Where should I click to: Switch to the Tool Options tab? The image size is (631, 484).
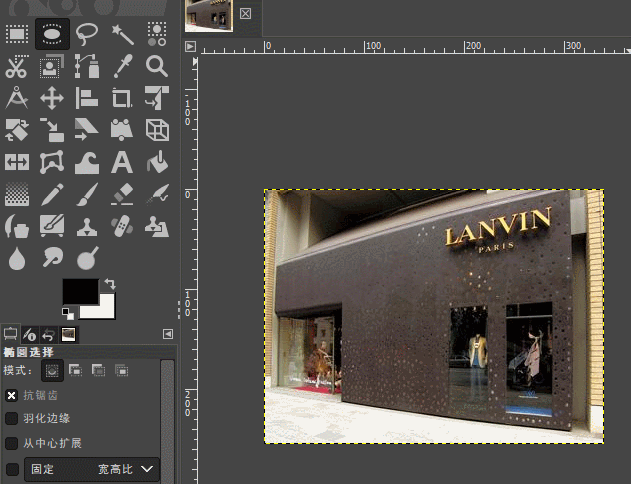point(10,334)
